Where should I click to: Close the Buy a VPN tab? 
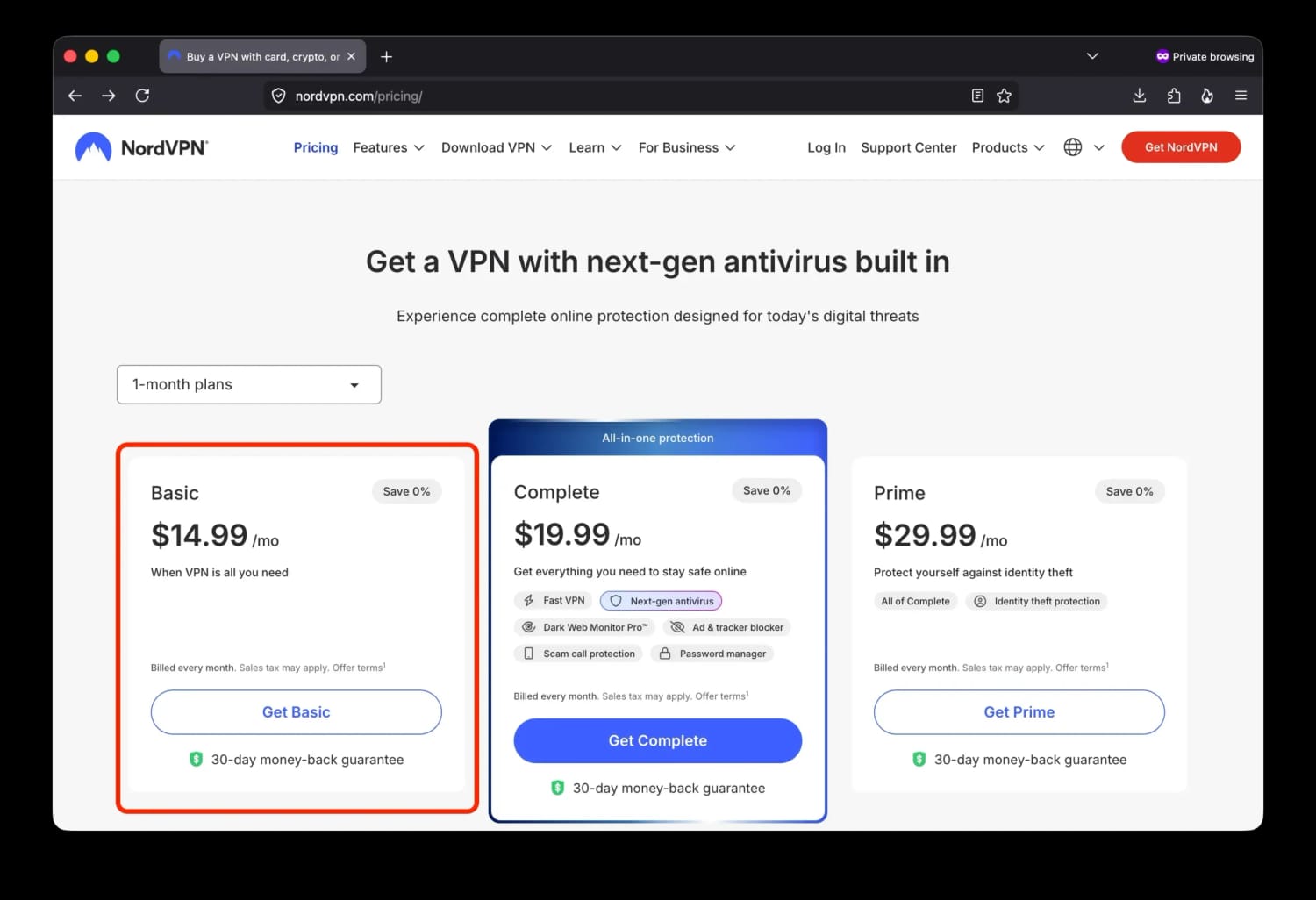click(351, 56)
